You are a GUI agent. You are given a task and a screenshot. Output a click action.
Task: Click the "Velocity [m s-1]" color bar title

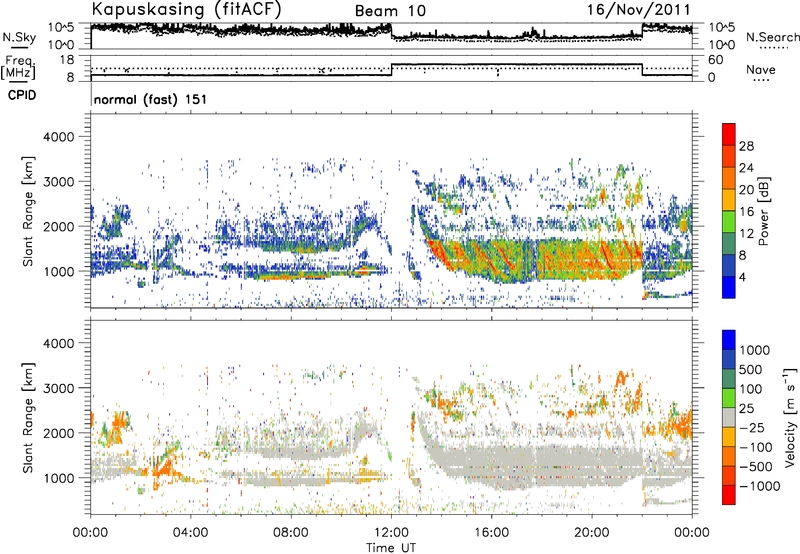[x=790, y=417]
